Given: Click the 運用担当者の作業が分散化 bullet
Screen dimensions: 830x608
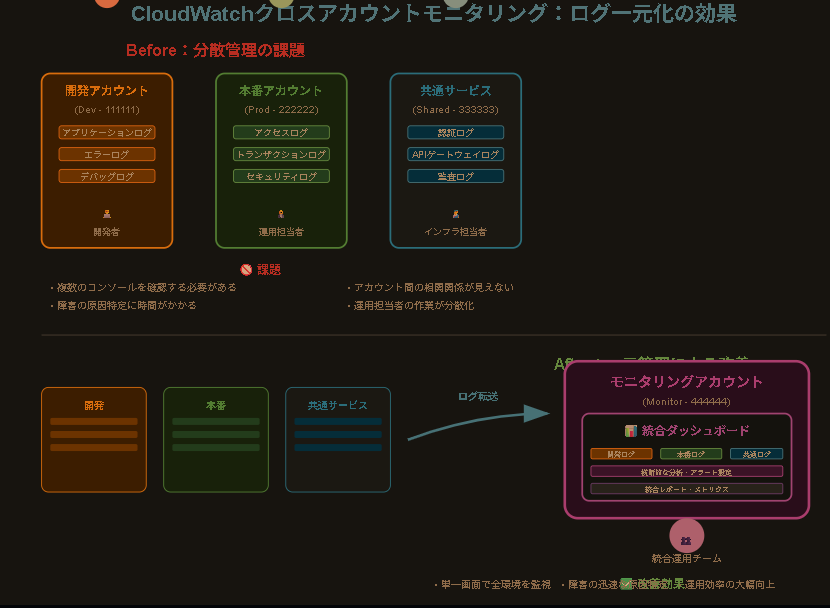Looking at the screenshot, I should pos(411,305).
